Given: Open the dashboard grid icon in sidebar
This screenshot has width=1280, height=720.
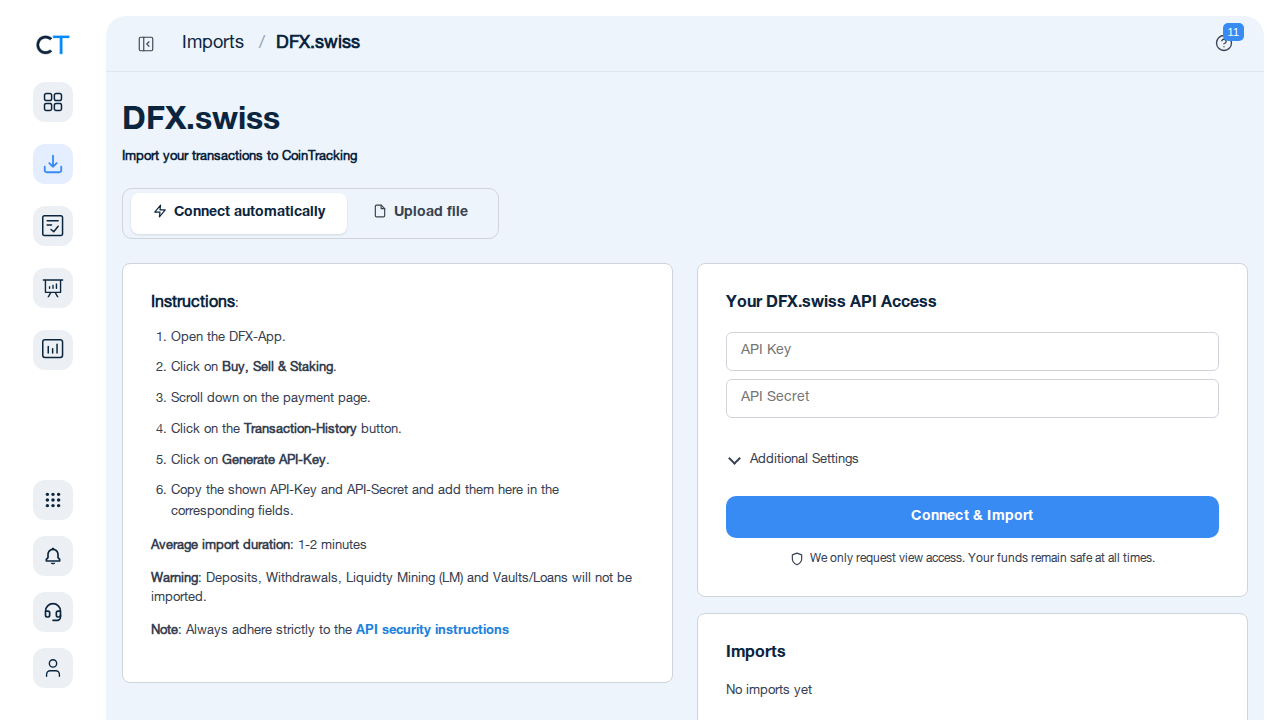Looking at the screenshot, I should tap(53, 102).
